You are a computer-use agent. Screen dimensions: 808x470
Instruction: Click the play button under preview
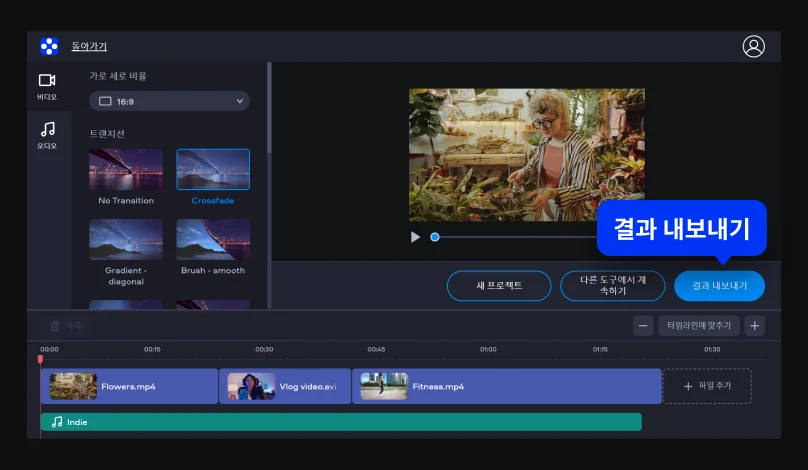(x=415, y=237)
